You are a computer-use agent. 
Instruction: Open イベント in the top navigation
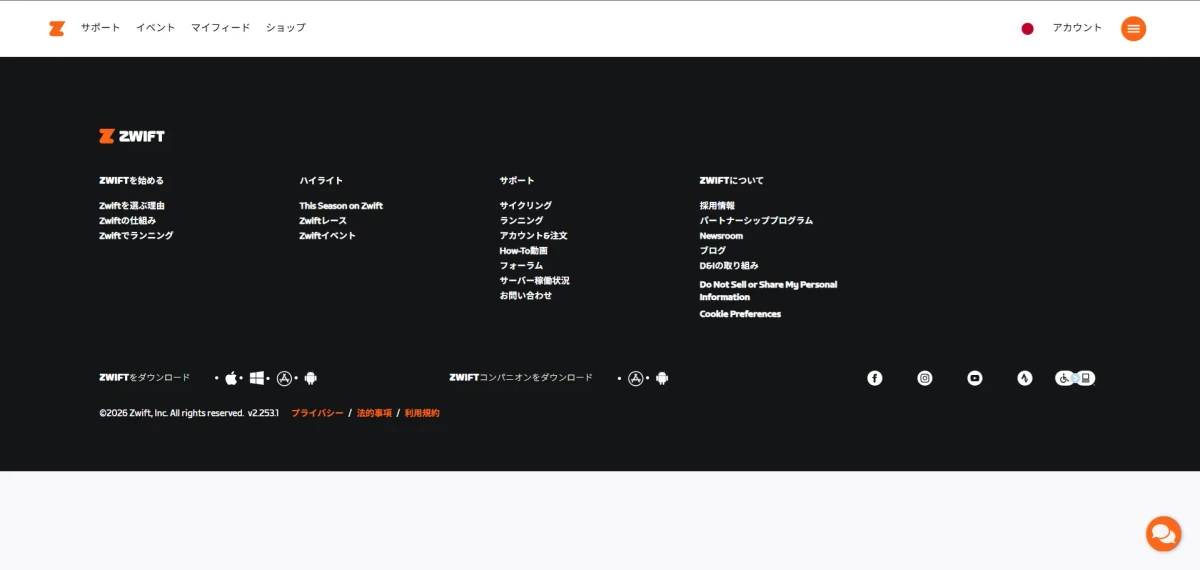pos(156,28)
